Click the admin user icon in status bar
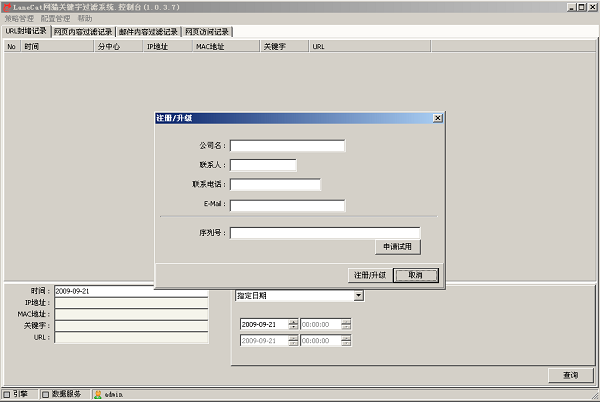Viewport: 600px width, 402px height. [x=98, y=394]
